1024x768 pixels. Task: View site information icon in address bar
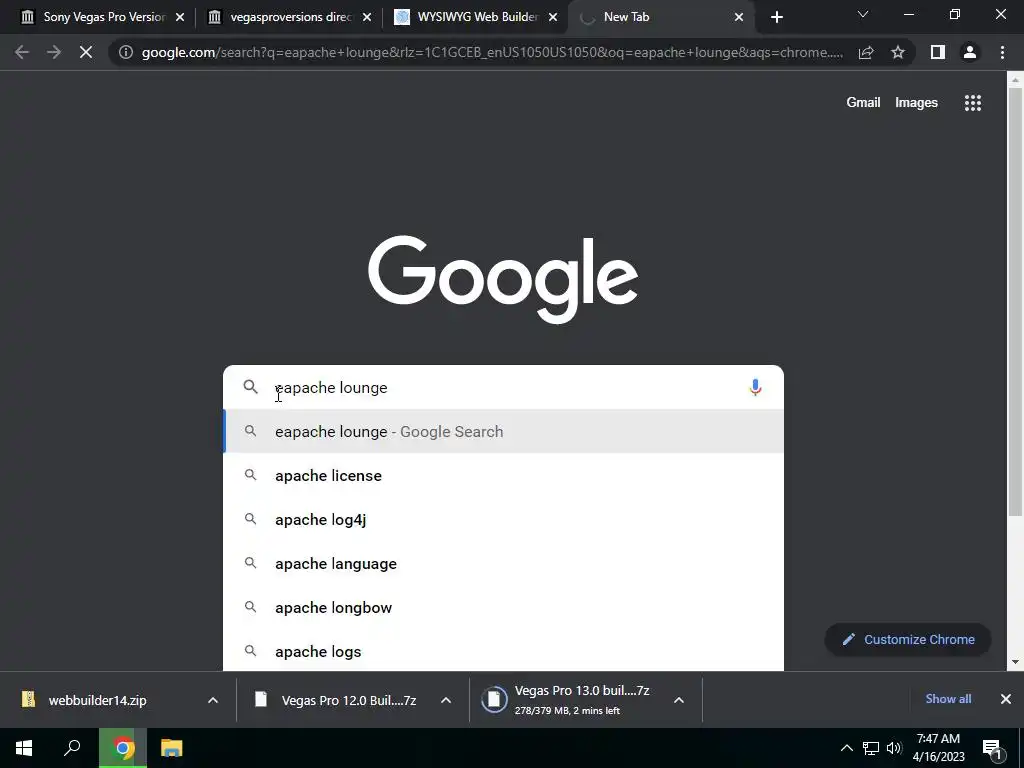pyautogui.click(x=126, y=52)
